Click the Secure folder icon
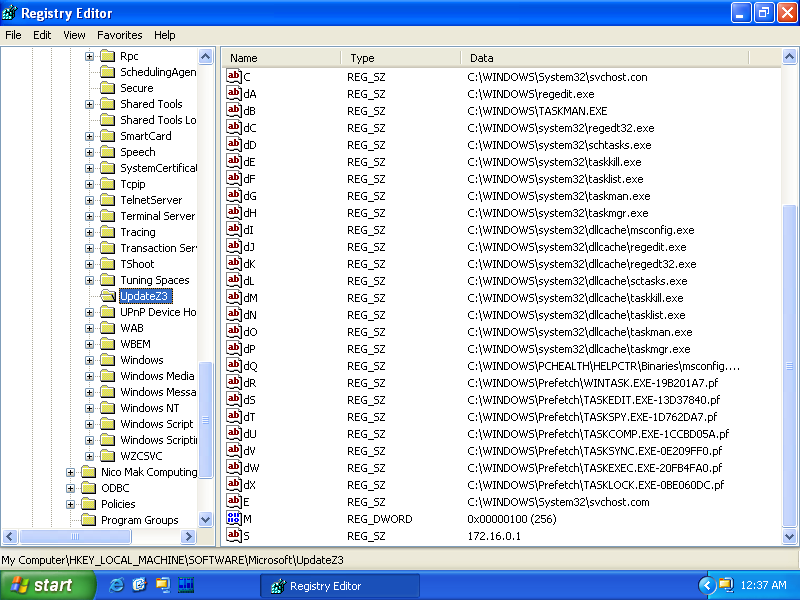 point(108,88)
